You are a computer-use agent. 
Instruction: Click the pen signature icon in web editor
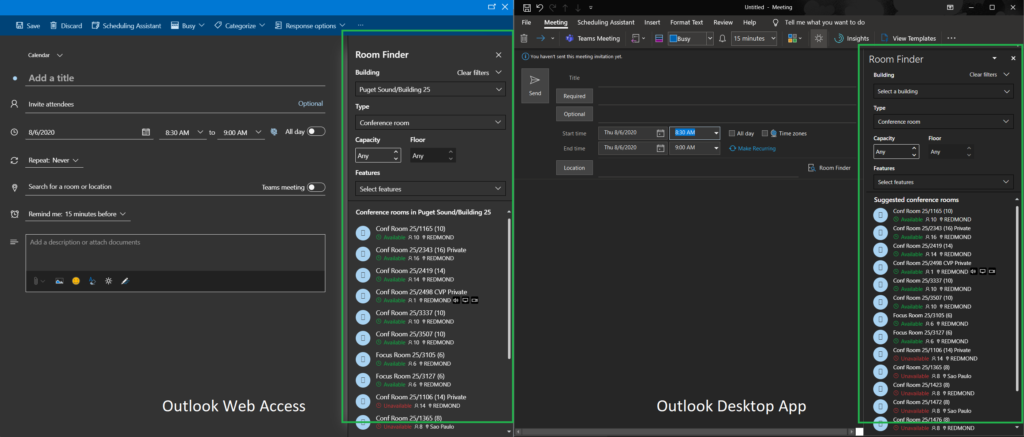pos(125,281)
